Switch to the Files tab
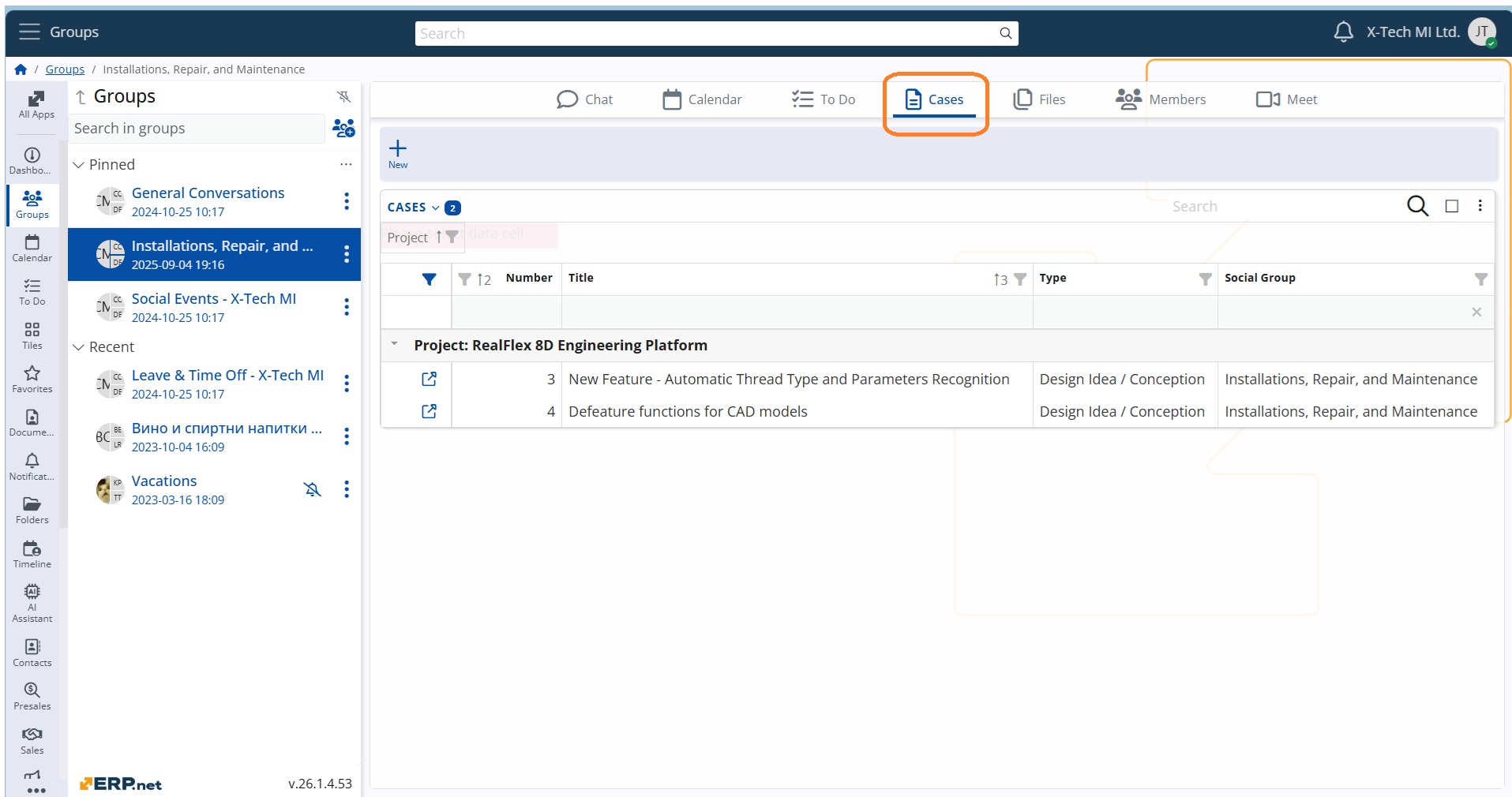The width and height of the screenshot is (1512, 797). click(1039, 99)
